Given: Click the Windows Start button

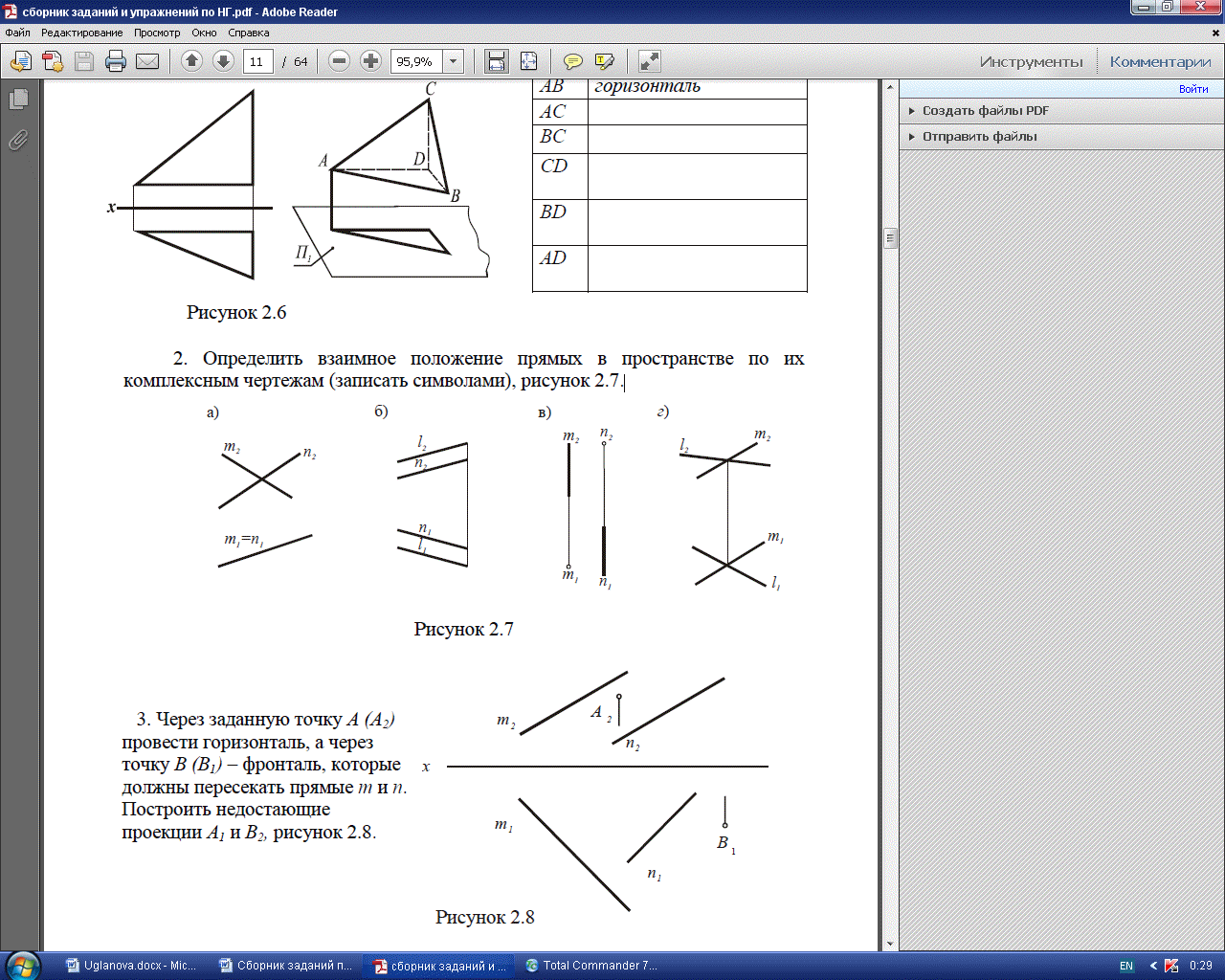Looking at the screenshot, I should (x=22, y=966).
